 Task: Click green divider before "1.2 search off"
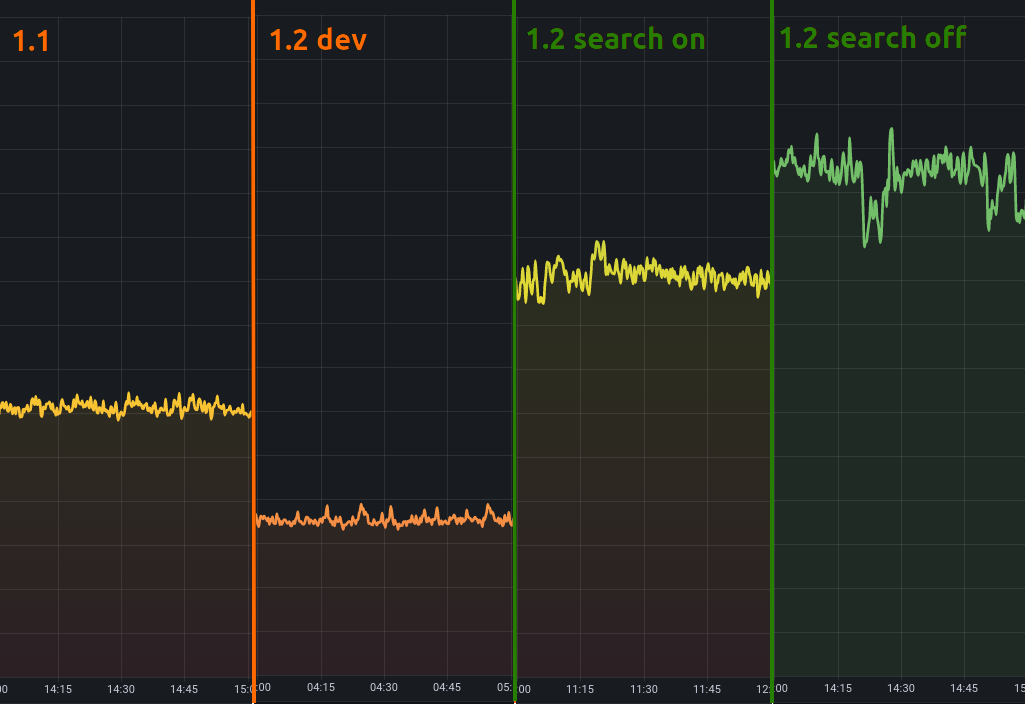click(x=772, y=350)
